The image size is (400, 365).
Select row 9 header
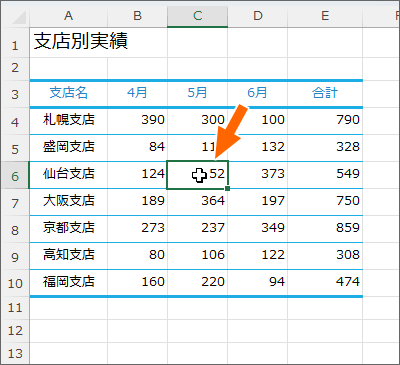coord(15,256)
